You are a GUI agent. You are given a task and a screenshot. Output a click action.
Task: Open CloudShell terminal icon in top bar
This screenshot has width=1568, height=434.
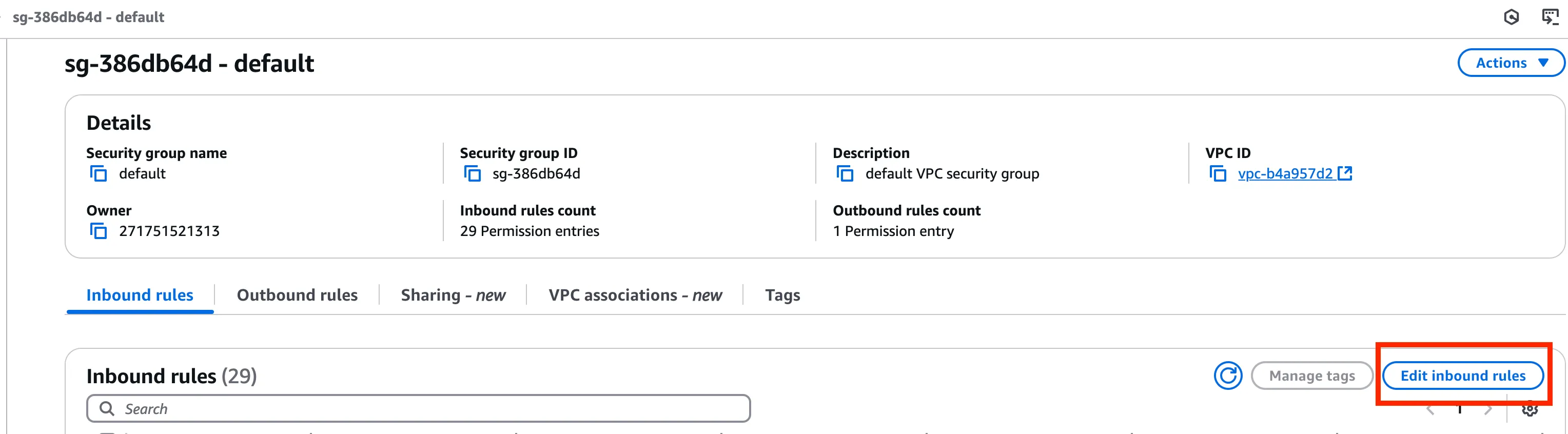pyautogui.click(x=1550, y=17)
